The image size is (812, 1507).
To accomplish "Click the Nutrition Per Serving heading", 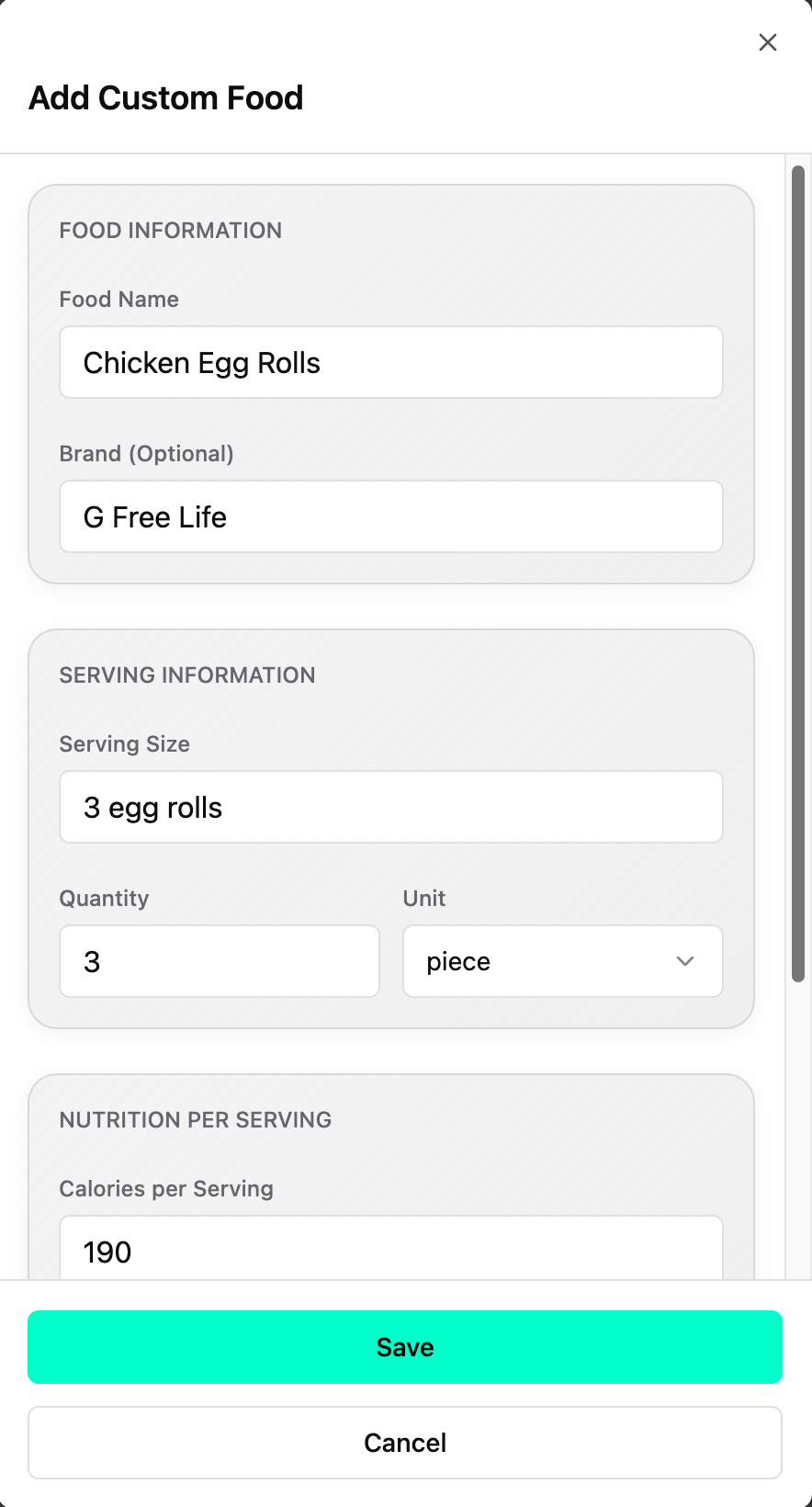I will (x=196, y=1120).
